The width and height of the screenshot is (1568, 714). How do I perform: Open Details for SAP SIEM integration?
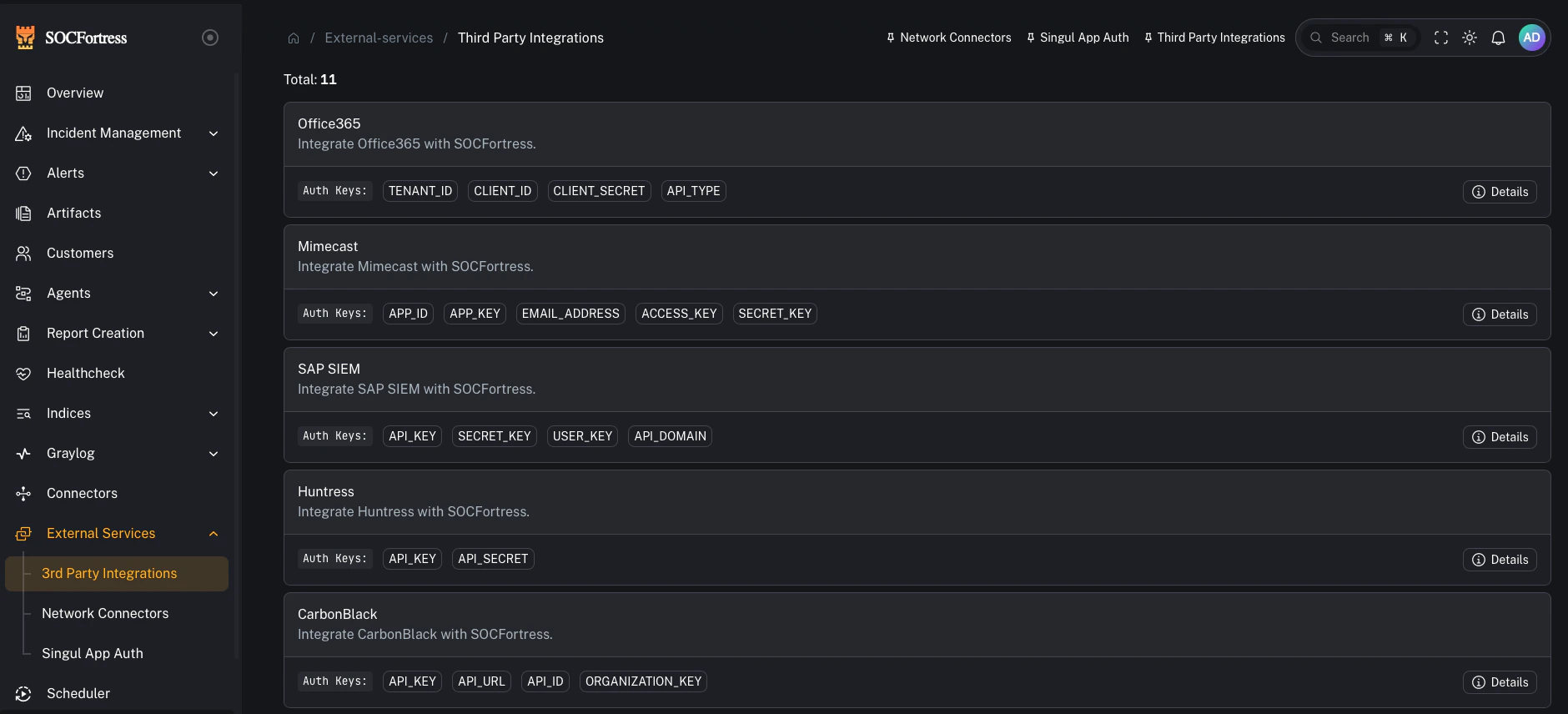click(1500, 437)
